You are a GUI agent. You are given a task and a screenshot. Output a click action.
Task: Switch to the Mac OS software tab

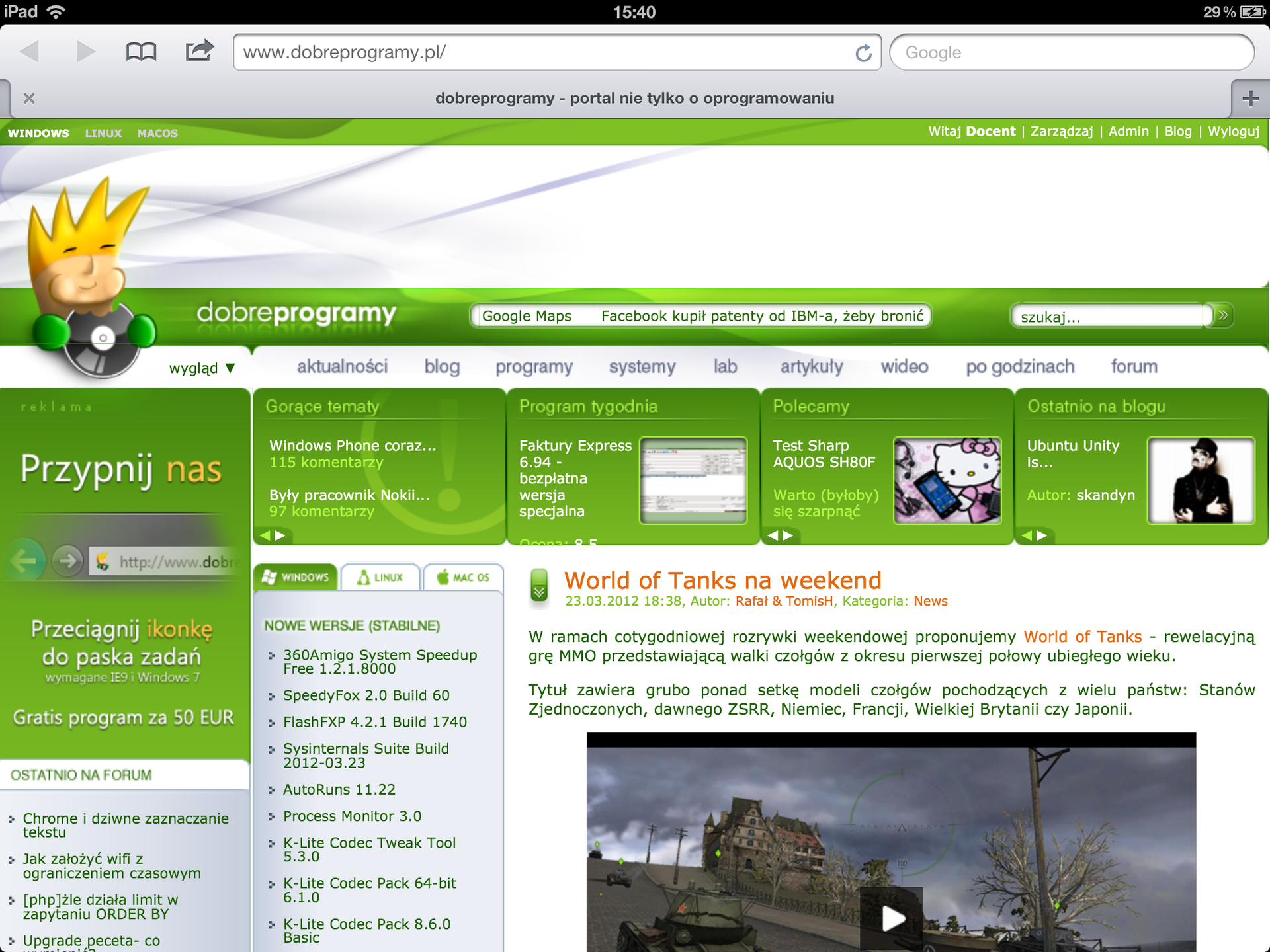[x=464, y=577]
